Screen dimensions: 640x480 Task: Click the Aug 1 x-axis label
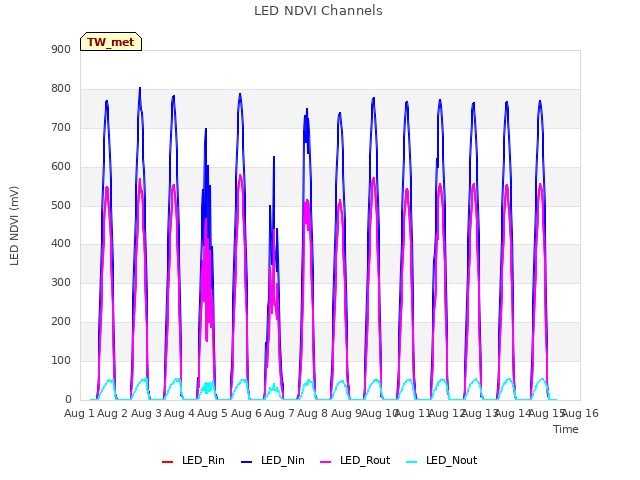click(79, 413)
